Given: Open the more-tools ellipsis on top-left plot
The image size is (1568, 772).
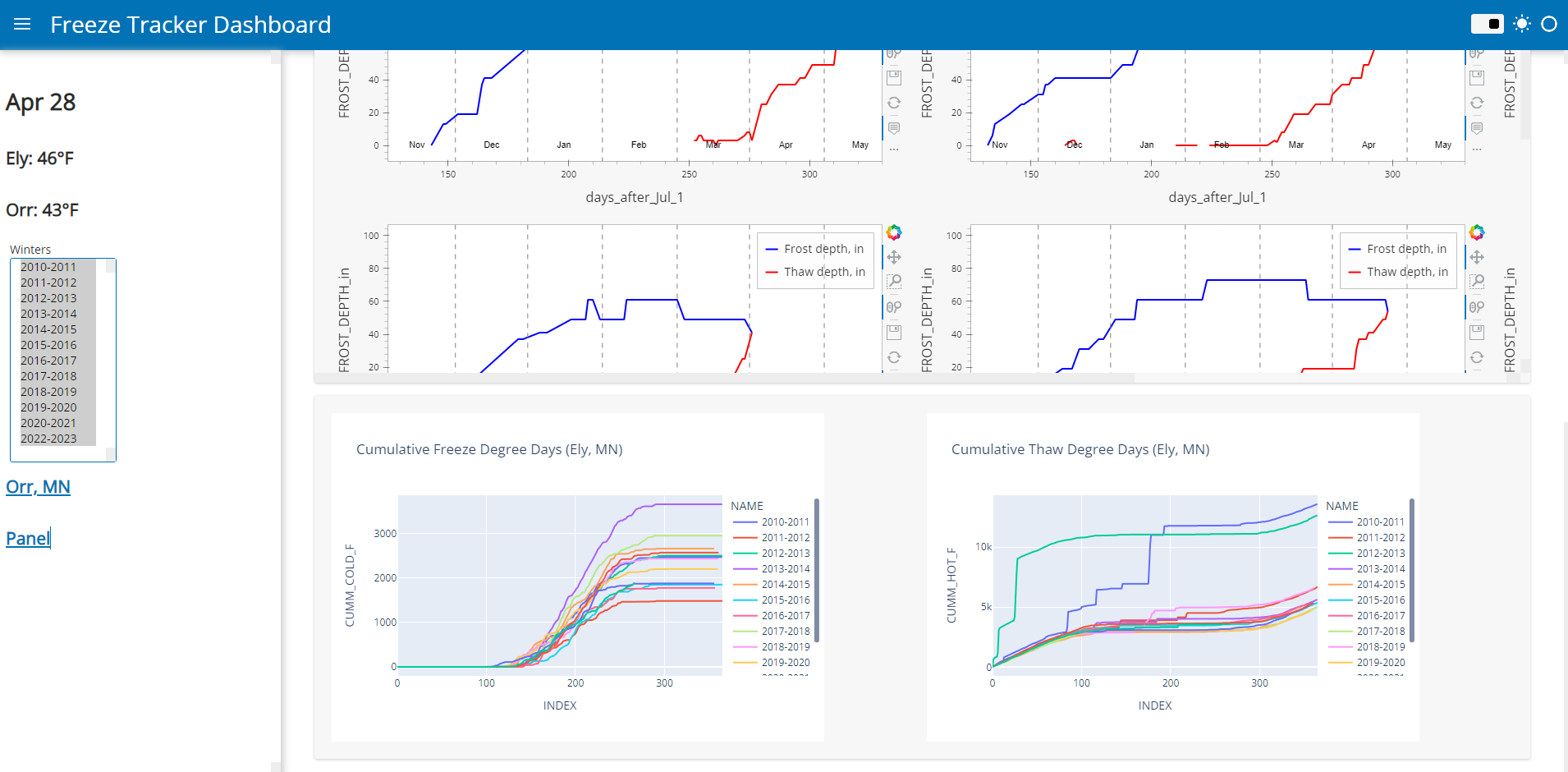Looking at the screenshot, I should tap(894, 149).
